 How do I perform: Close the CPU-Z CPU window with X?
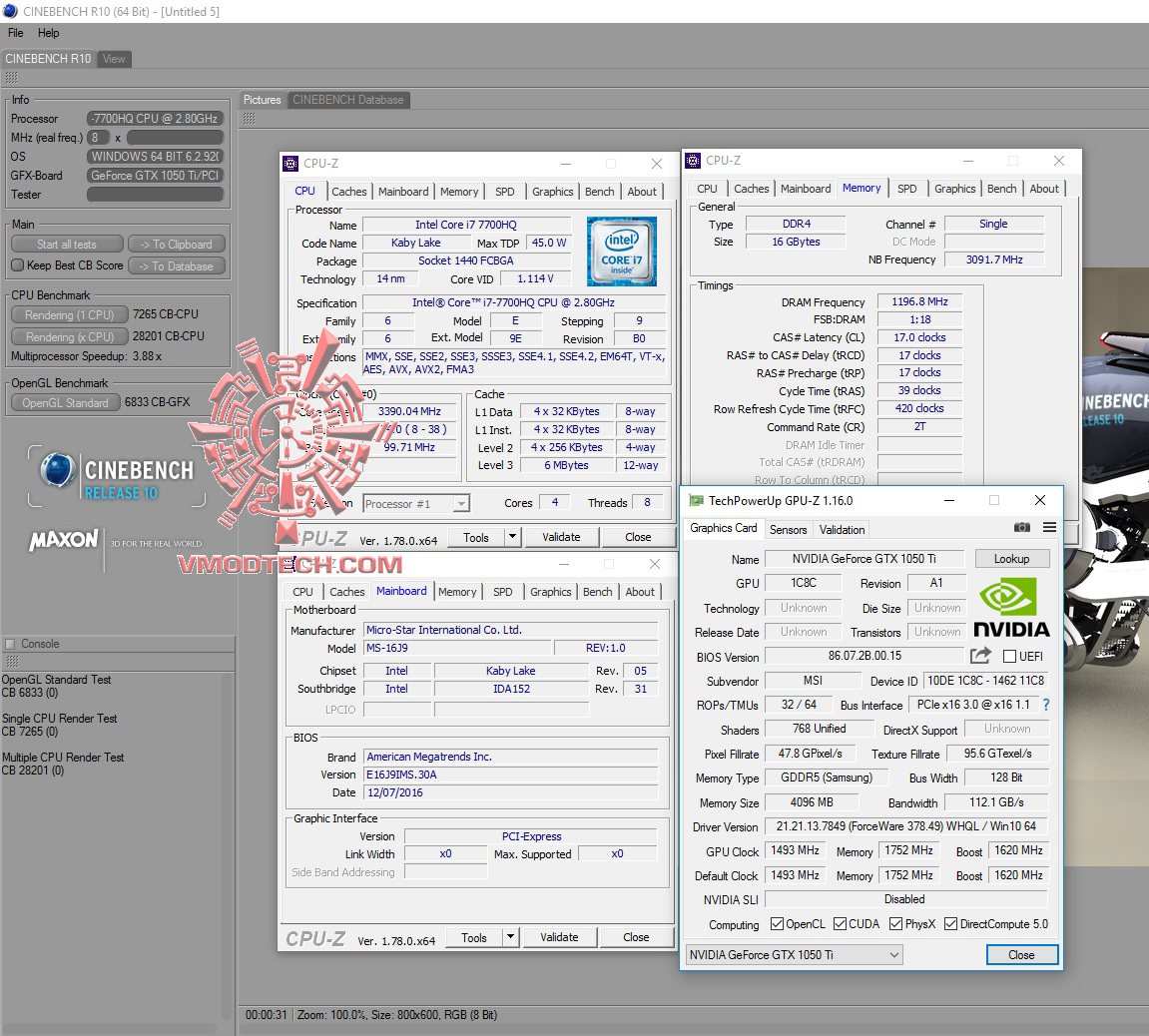click(657, 164)
